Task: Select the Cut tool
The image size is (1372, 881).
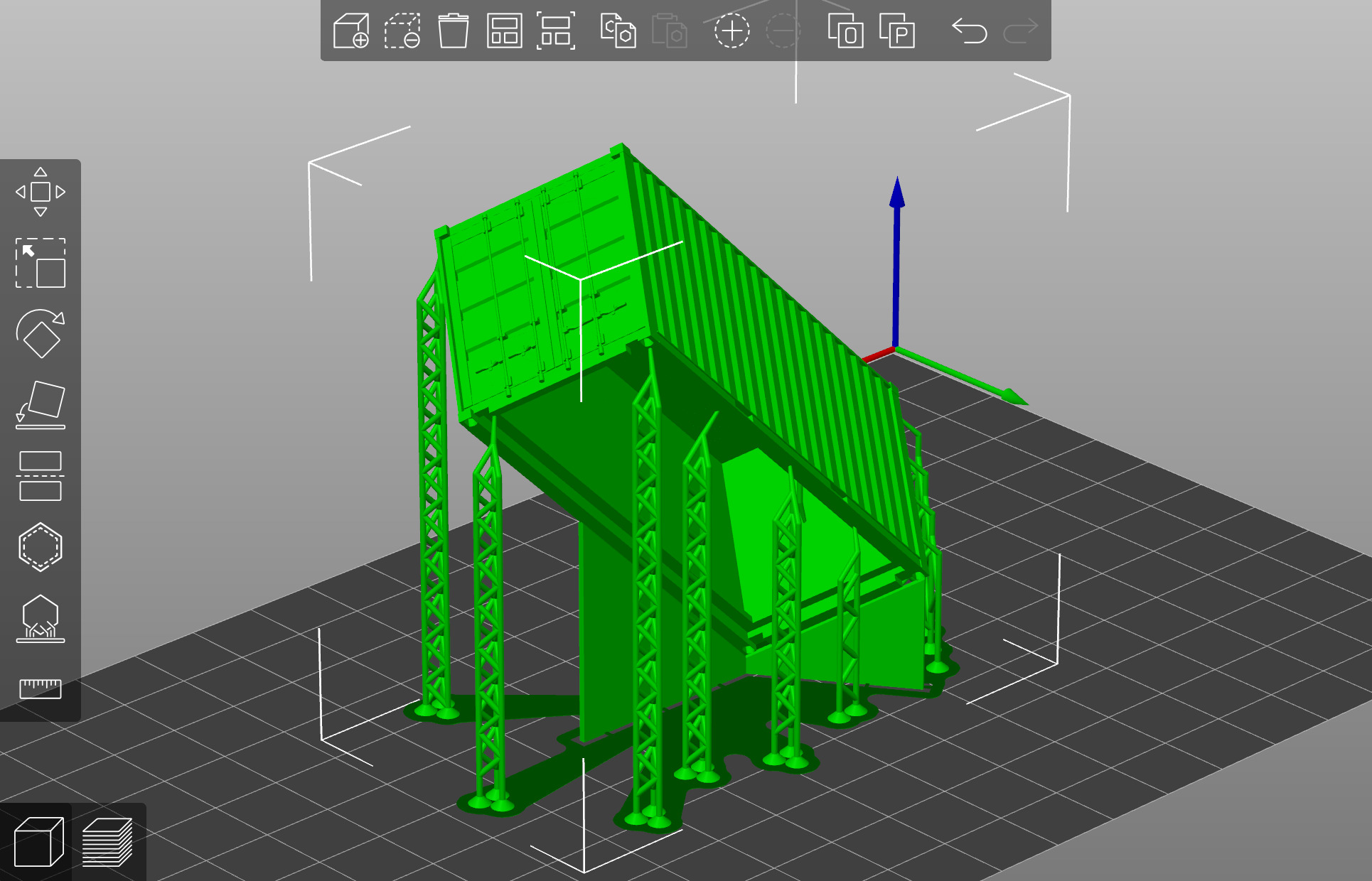Action: (x=41, y=476)
